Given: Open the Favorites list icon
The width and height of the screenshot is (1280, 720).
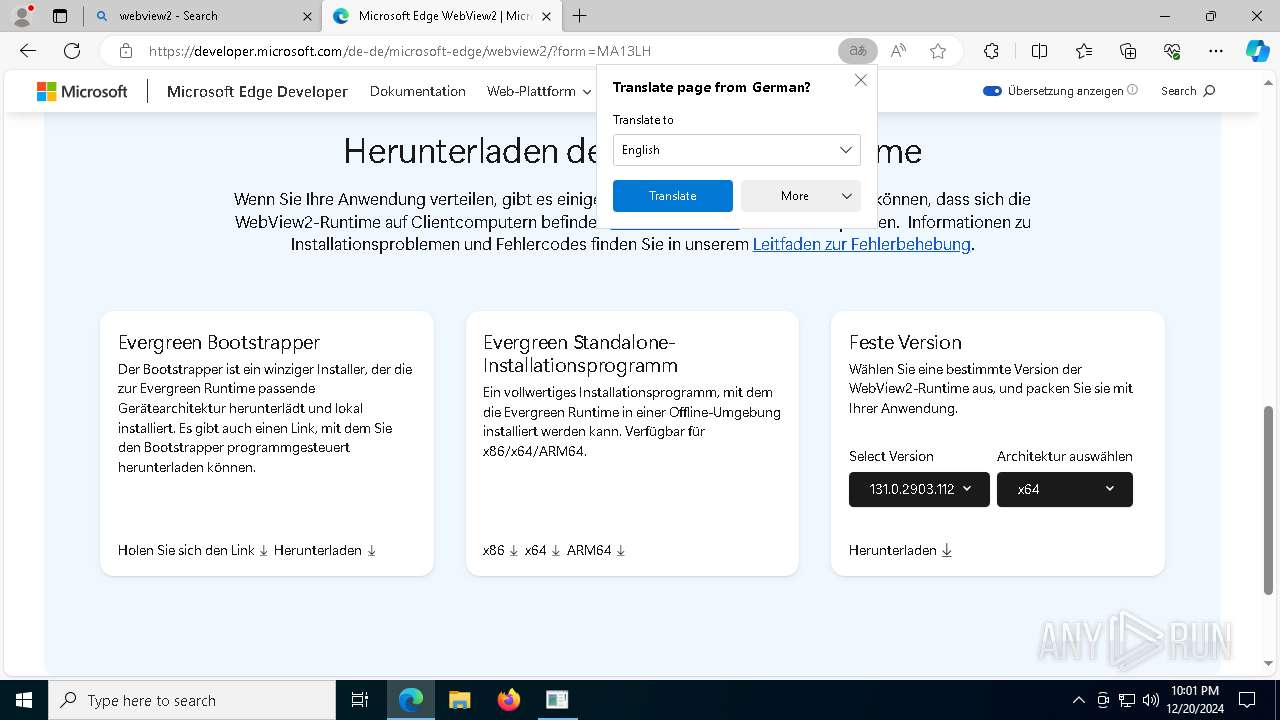Looking at the screenshot, I should (x=1084, y=51).
